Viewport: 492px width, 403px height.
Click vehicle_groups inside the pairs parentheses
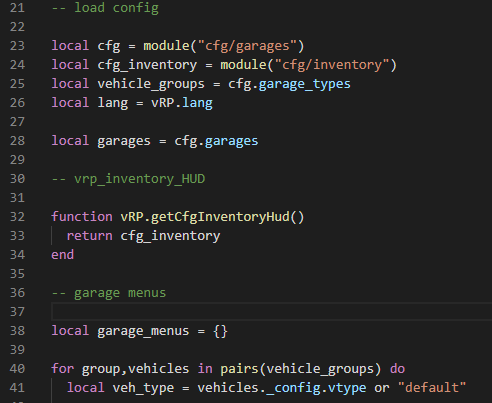320,369
